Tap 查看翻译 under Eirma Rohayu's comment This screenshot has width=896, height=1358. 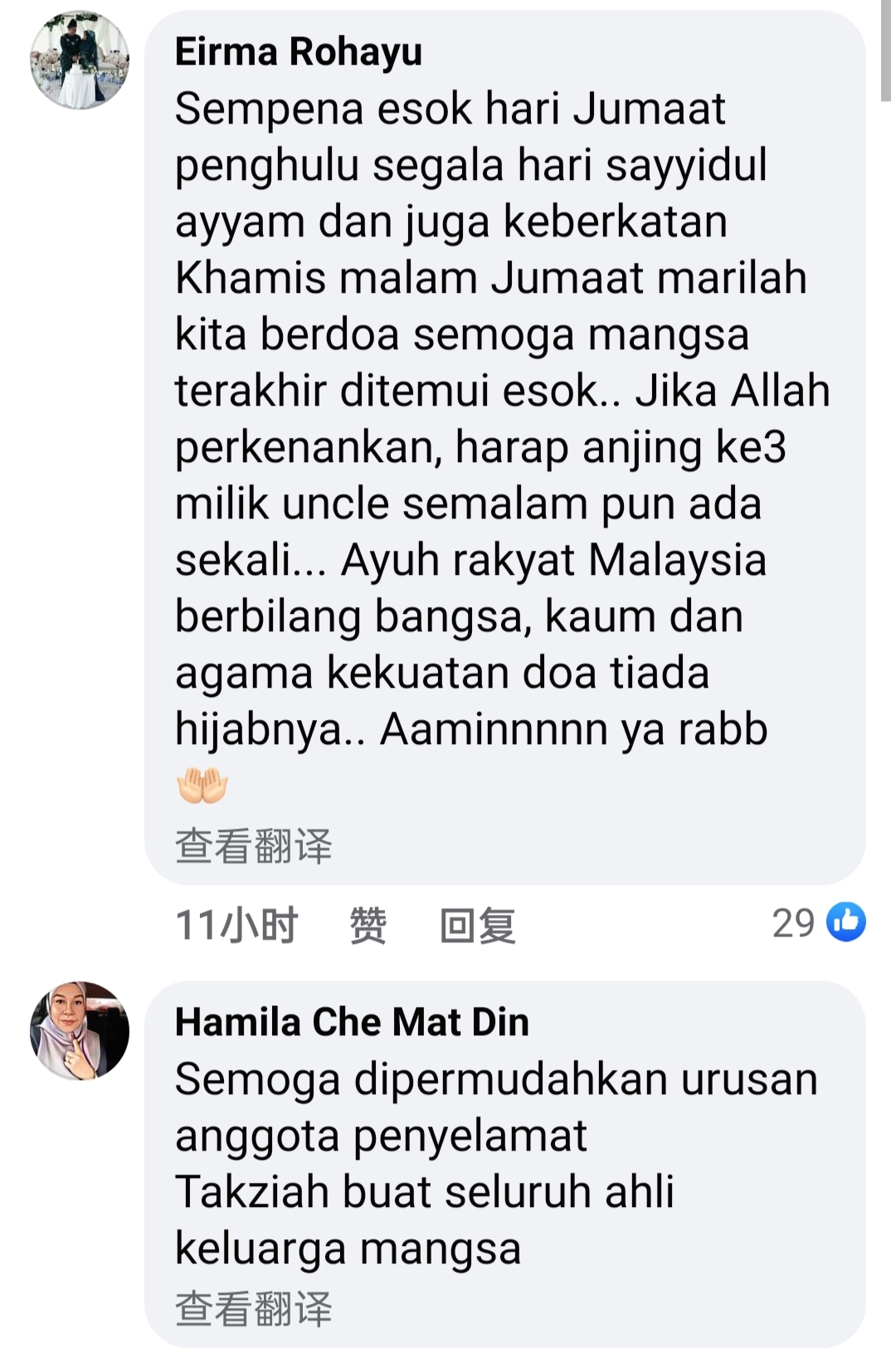[x=254, y=846]
